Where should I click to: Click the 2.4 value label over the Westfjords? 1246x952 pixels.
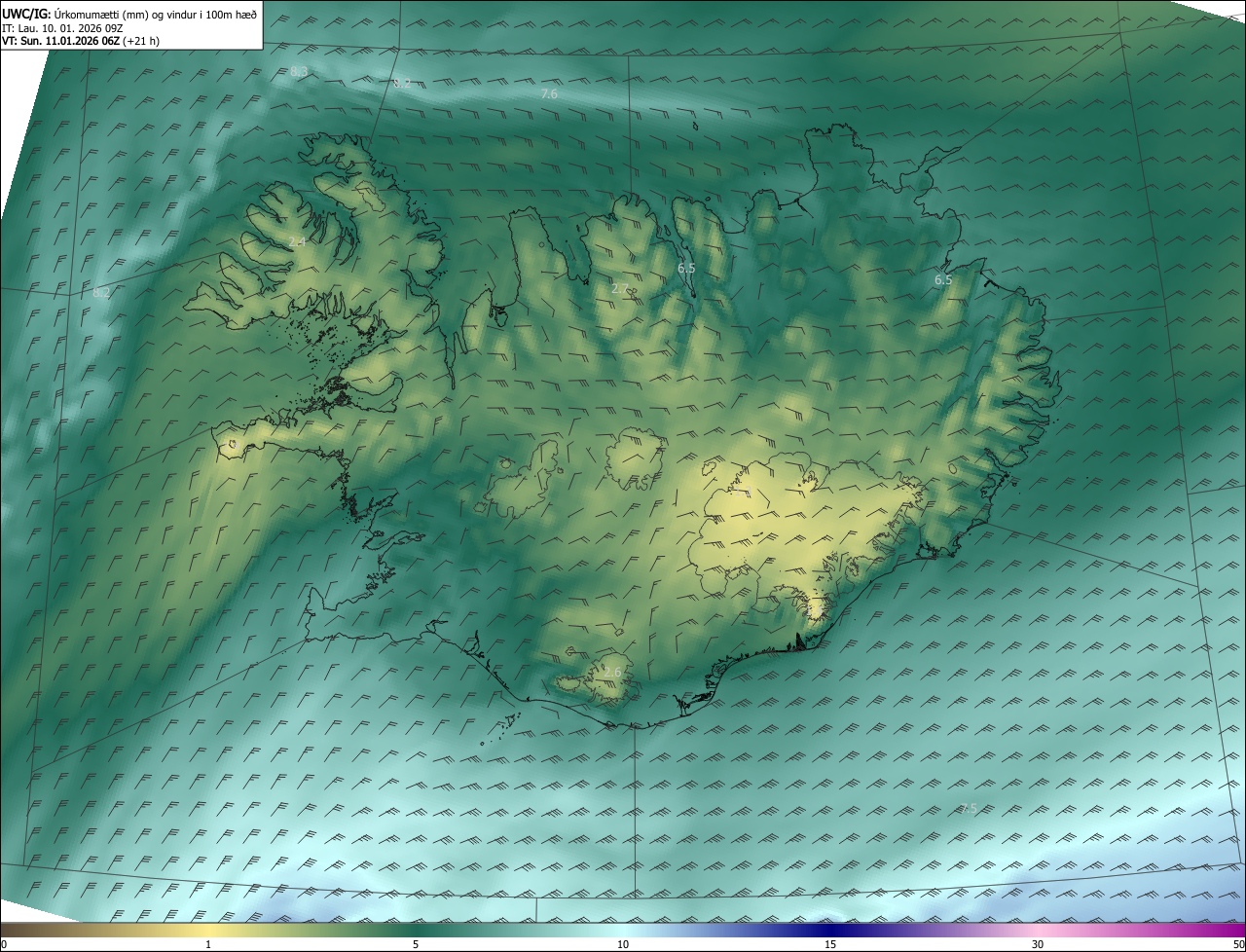click(297, 241)
